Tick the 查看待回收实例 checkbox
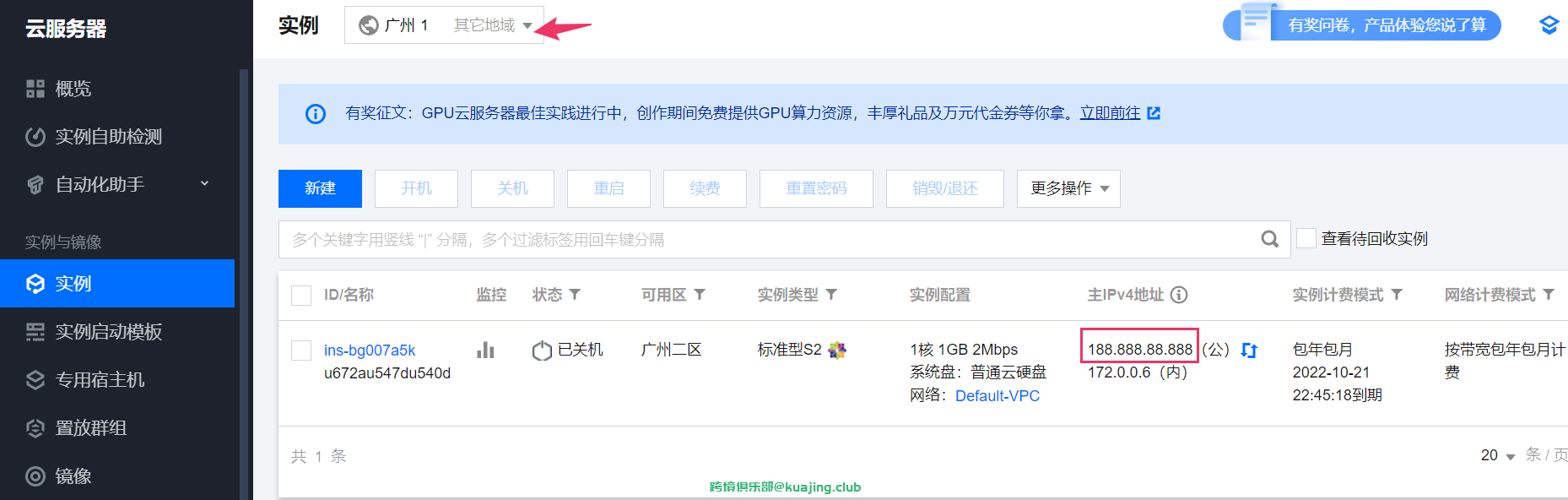 [x=1306, y=238]
